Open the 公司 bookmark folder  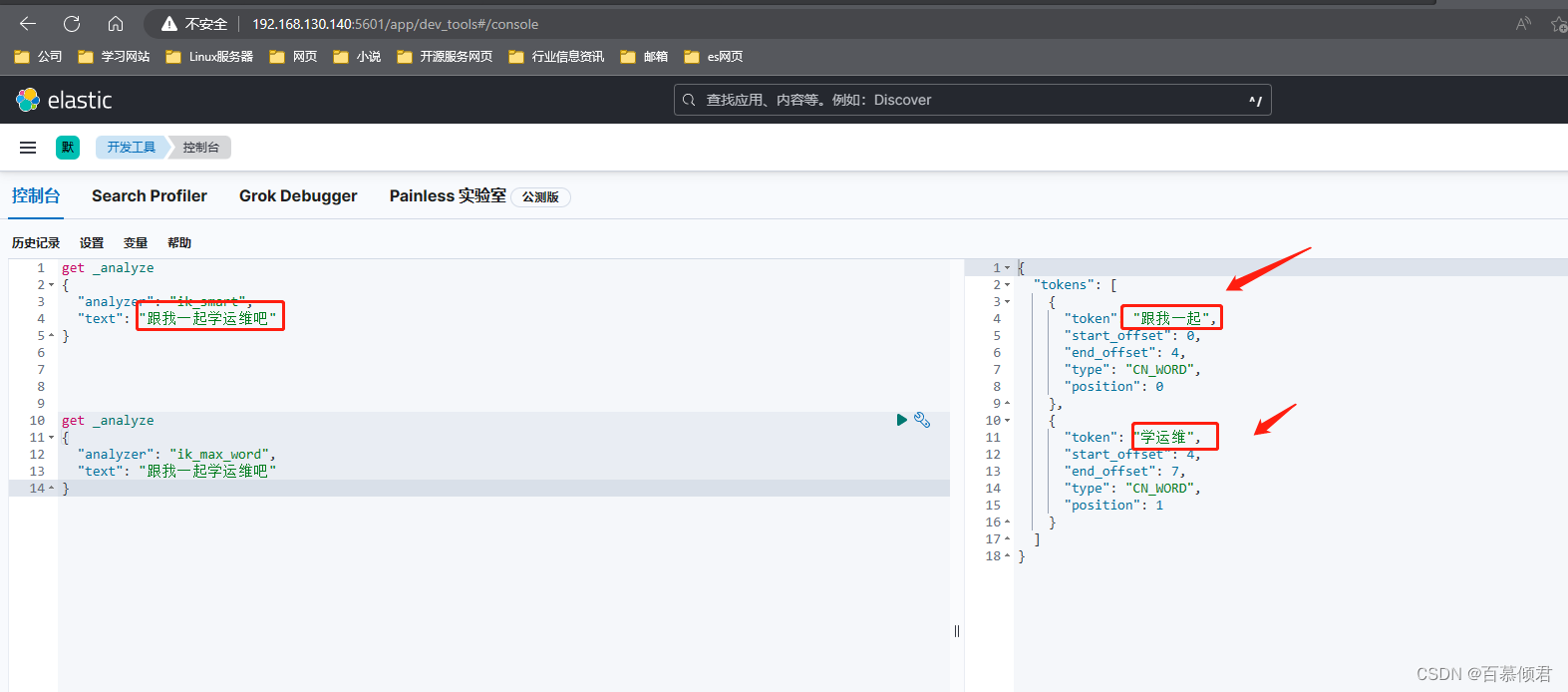pos(38,57)
